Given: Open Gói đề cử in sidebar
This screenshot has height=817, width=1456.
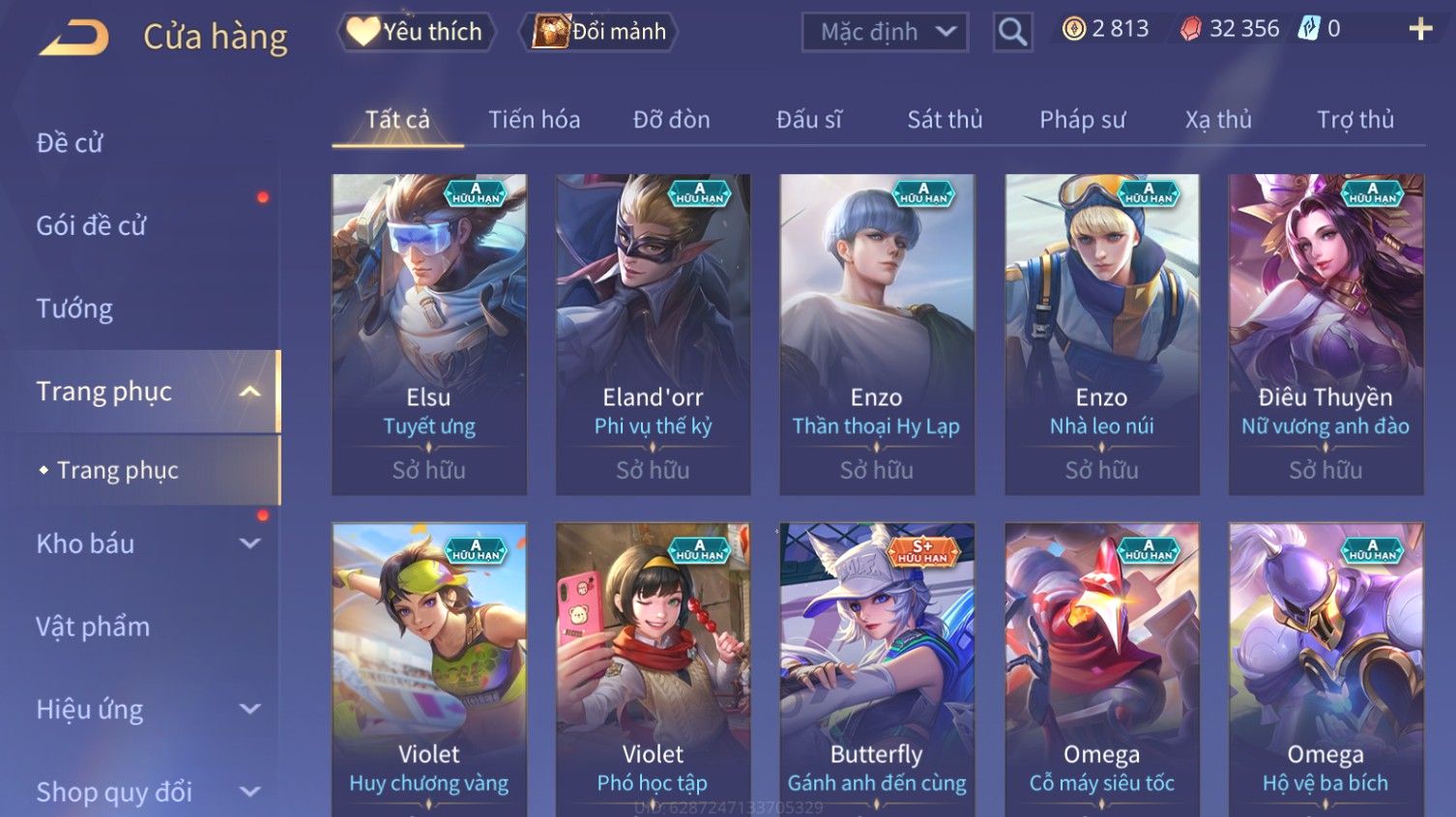Looking at the screenshot, I should tap(91, 225).
